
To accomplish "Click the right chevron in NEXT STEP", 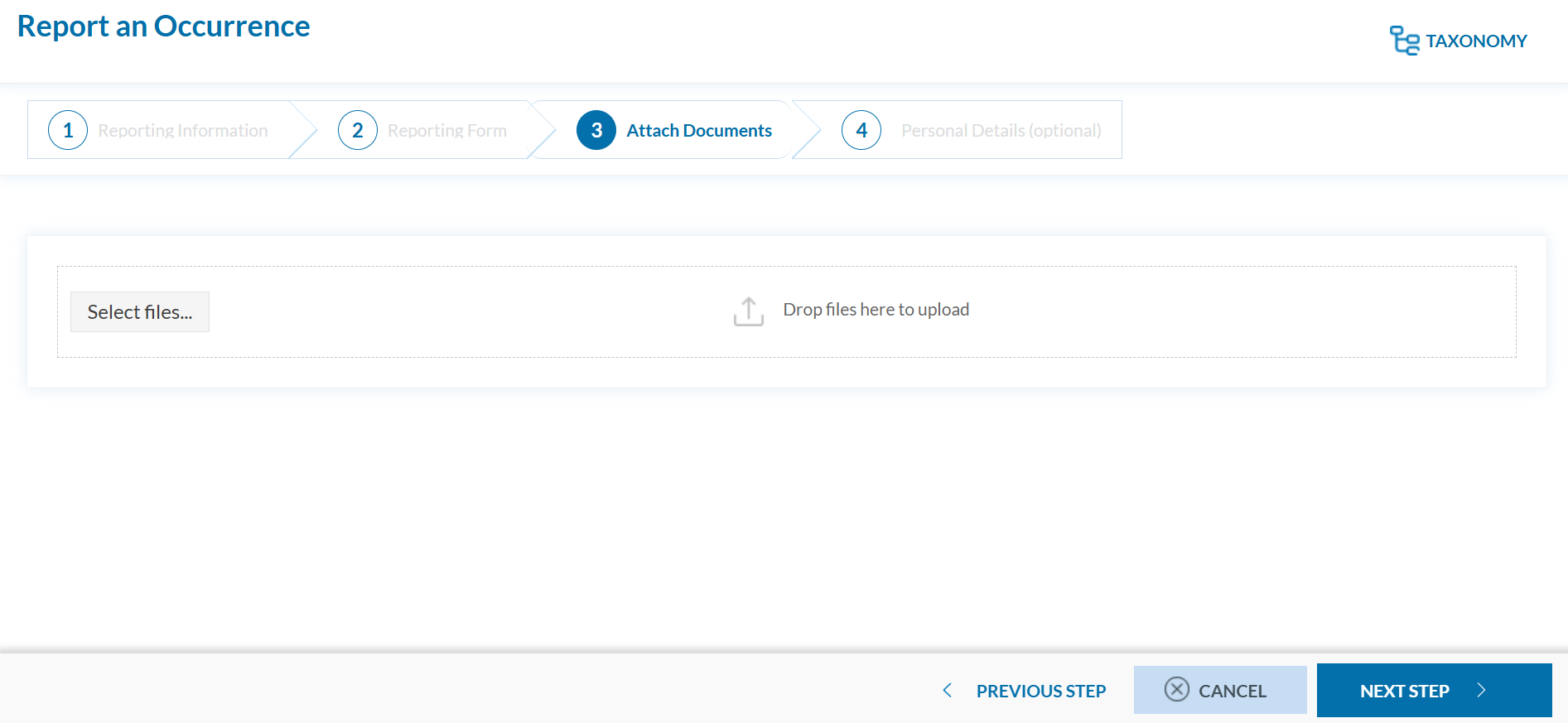I will tap(1482, 690).
